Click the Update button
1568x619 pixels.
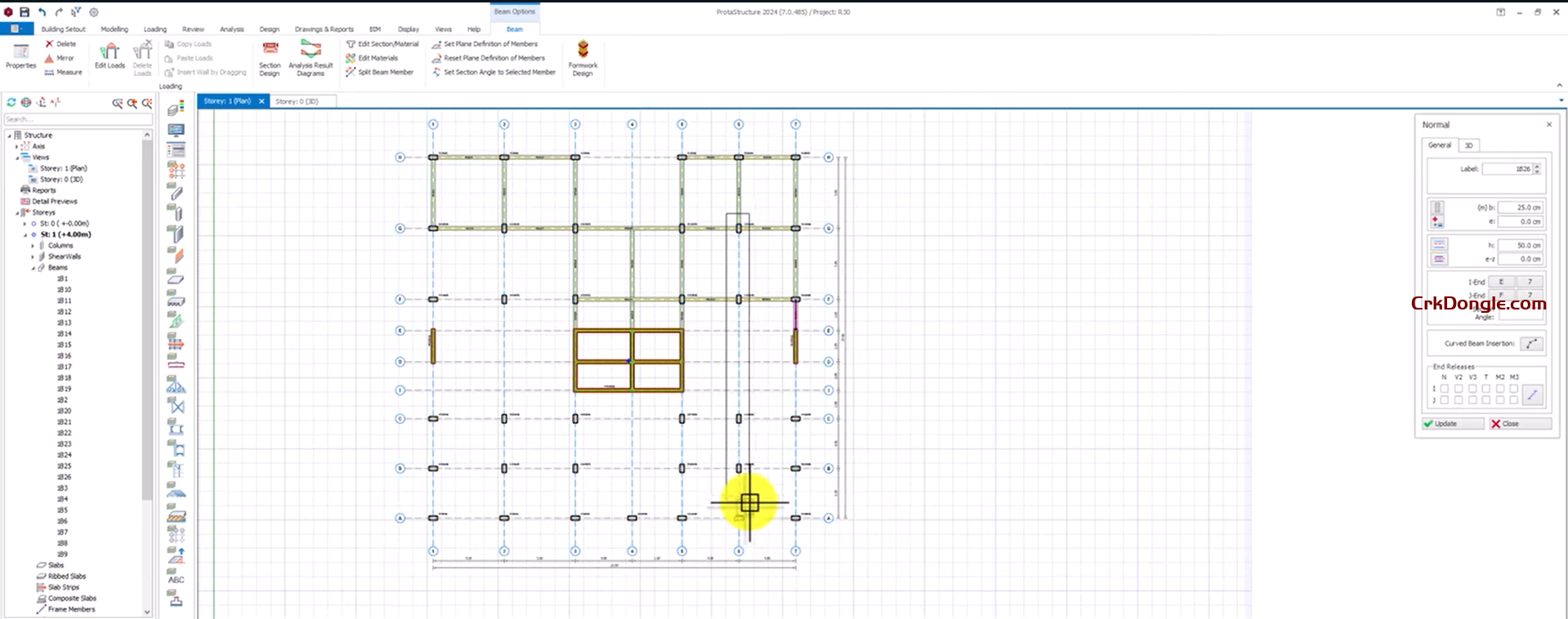(1453, 424)
